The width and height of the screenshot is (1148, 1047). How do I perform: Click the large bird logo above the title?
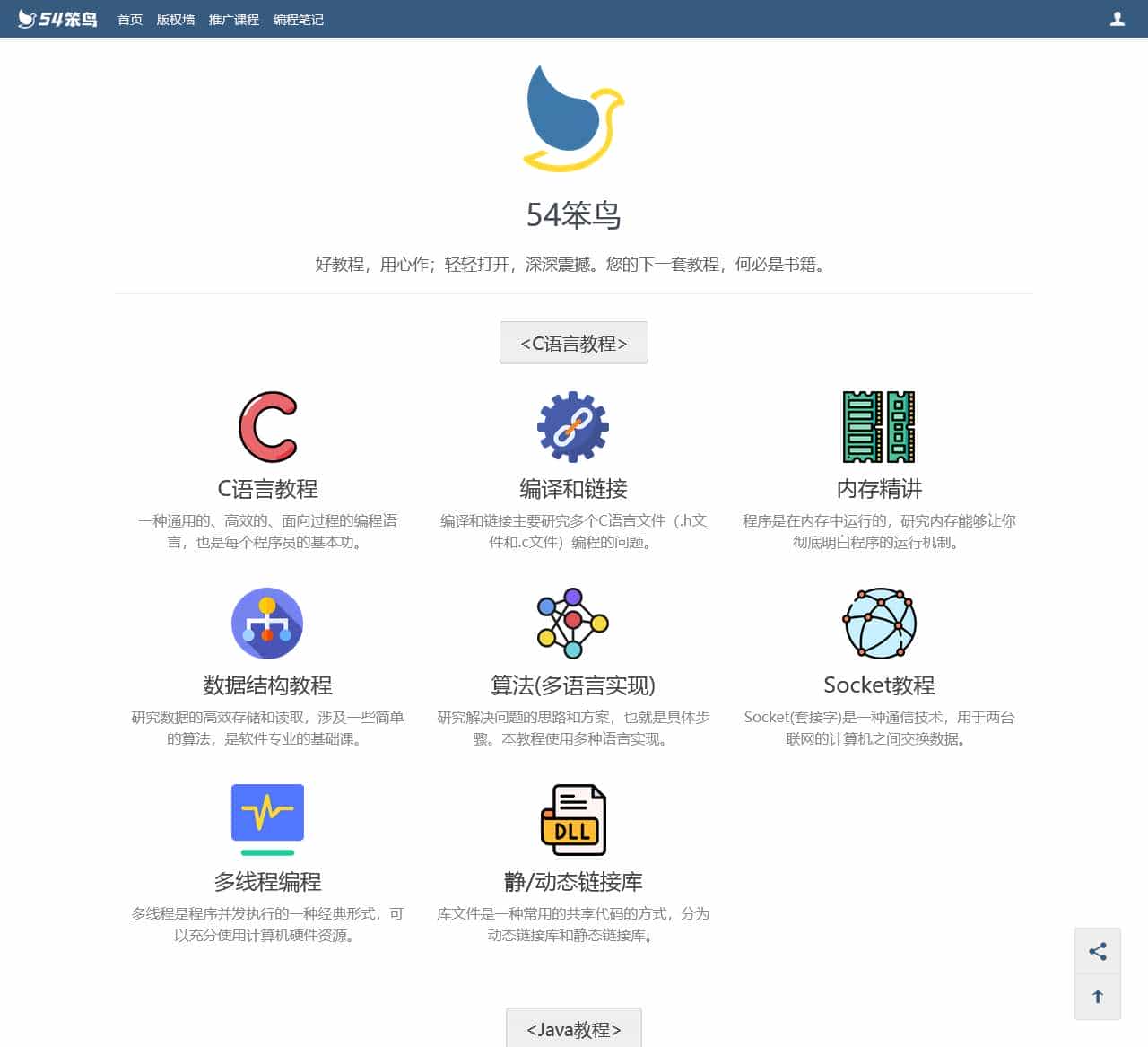click(x=571, y=118)
